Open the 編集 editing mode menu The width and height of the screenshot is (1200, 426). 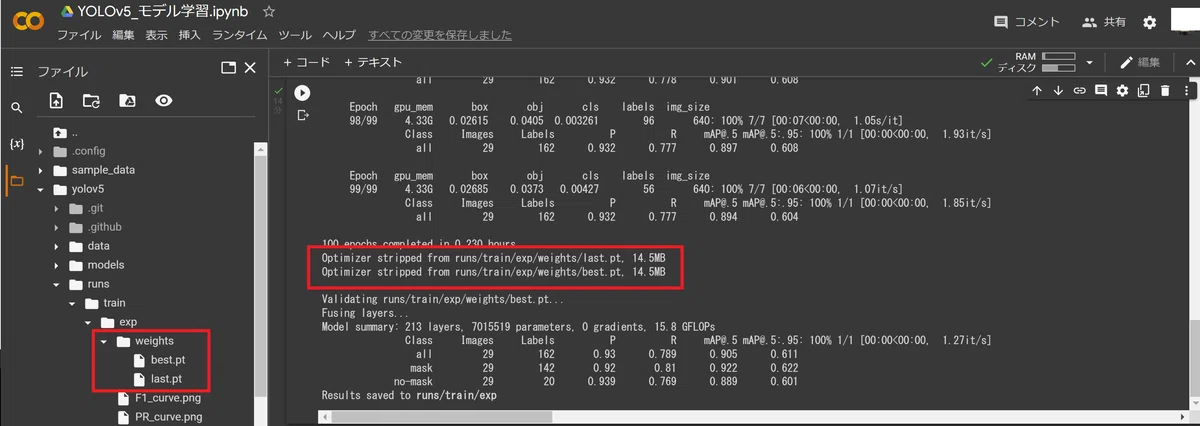coord(1139,62)
